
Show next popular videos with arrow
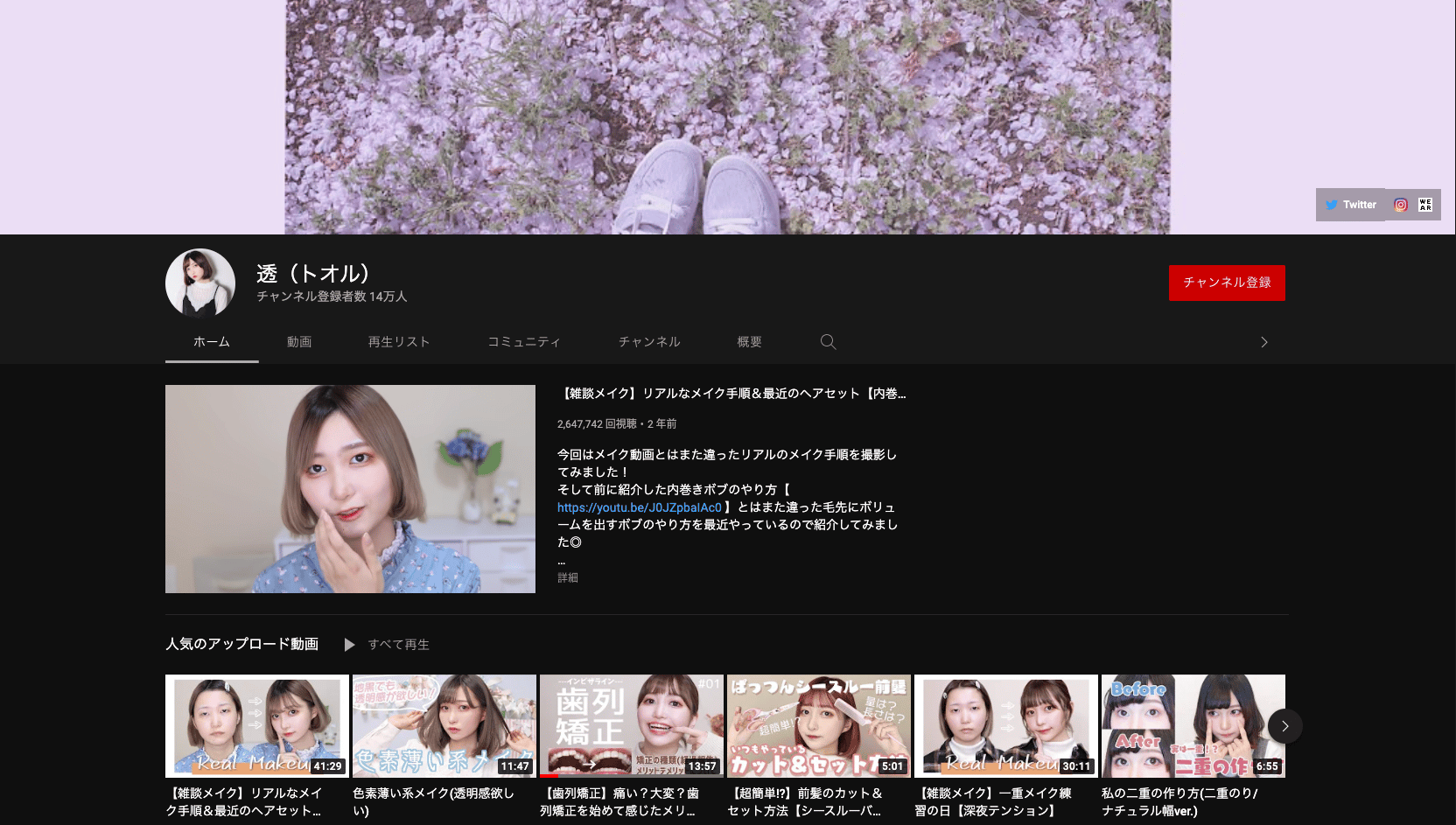[x=1284, y=726]
